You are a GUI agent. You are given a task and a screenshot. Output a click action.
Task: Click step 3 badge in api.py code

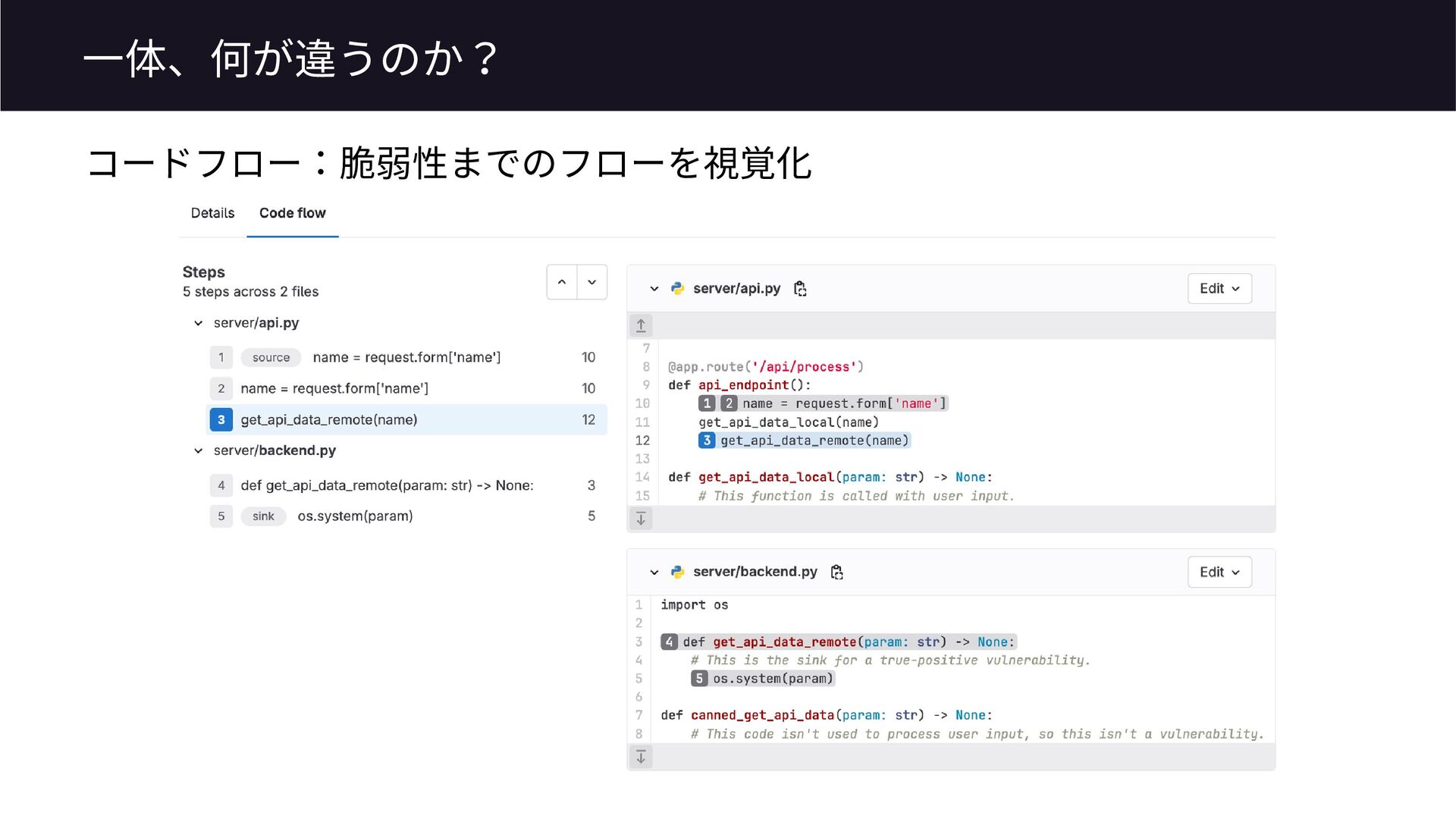tap(707, 441)
